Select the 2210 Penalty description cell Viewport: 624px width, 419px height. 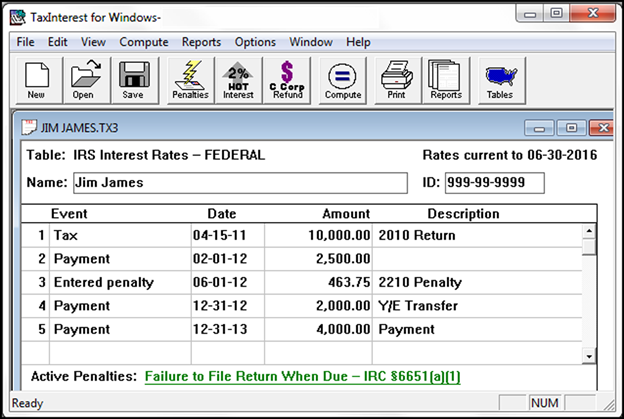475,282
